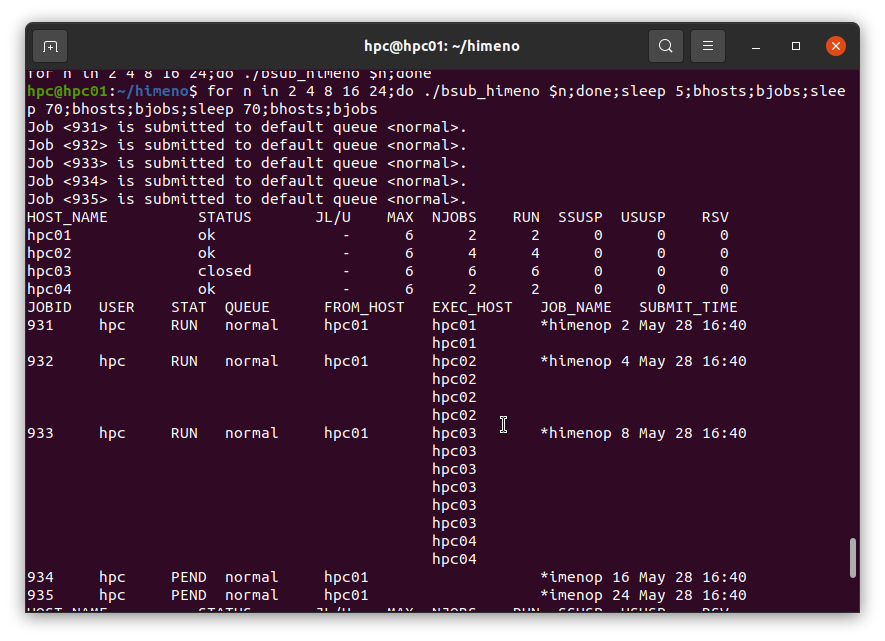Click the PEND status of job 934

coord(189,577)
